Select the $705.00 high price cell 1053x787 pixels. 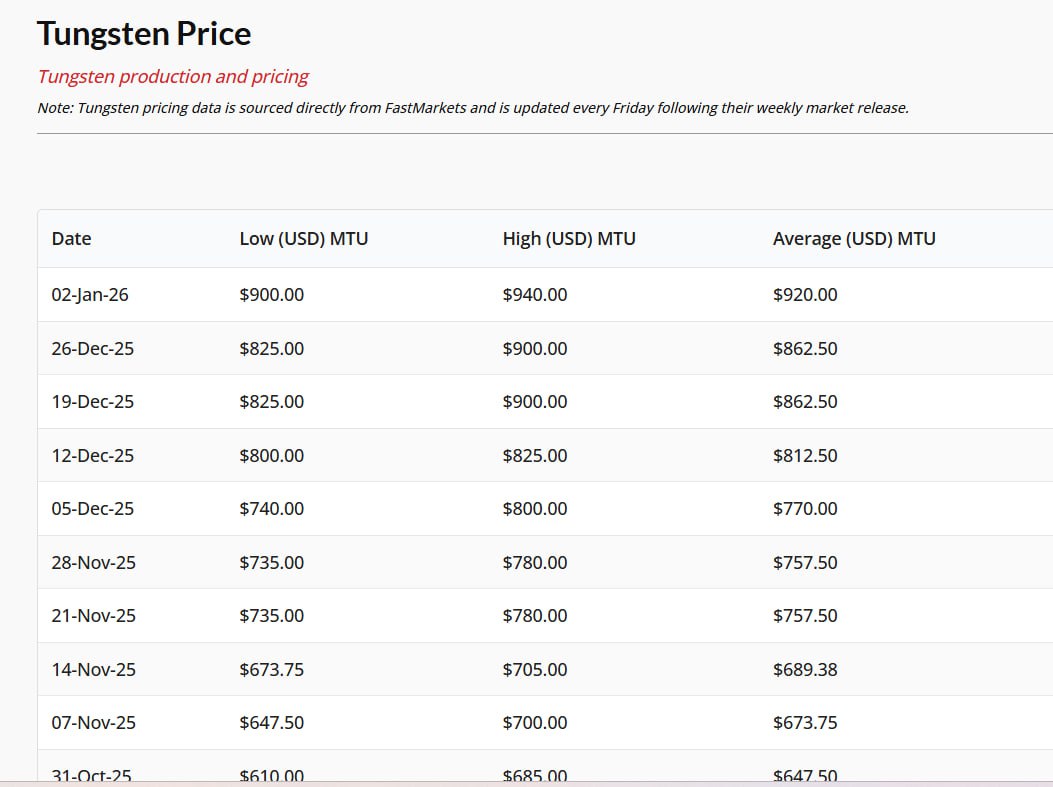(535, 670)
